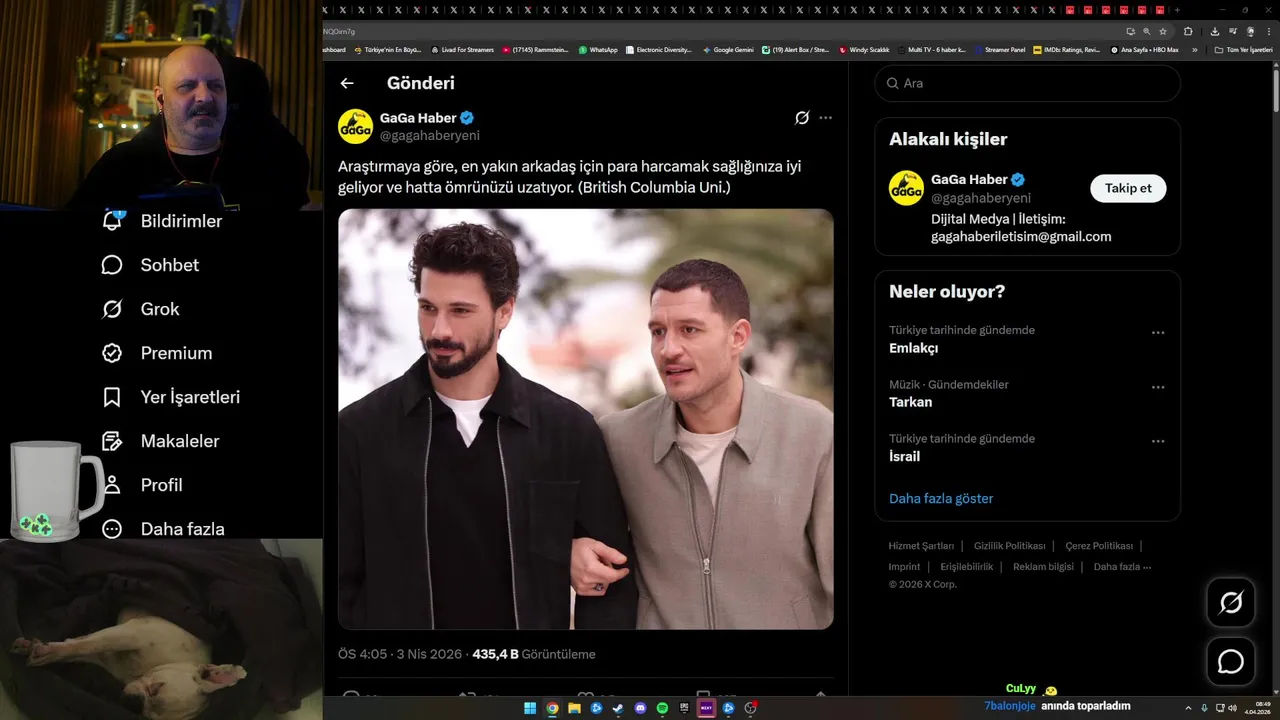Click the Ara search field
The width and height of the screenshot is (1280, 720).
(x=1028, y=83)
